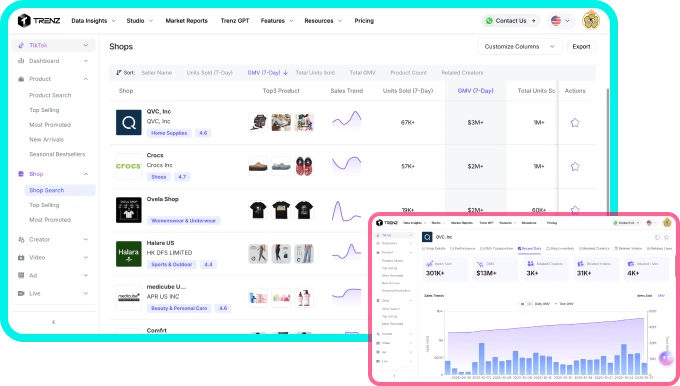The width and height of the screenshot is (680, 386).
Task: Click the 301K+ items sold card
Action: [445, 269]
